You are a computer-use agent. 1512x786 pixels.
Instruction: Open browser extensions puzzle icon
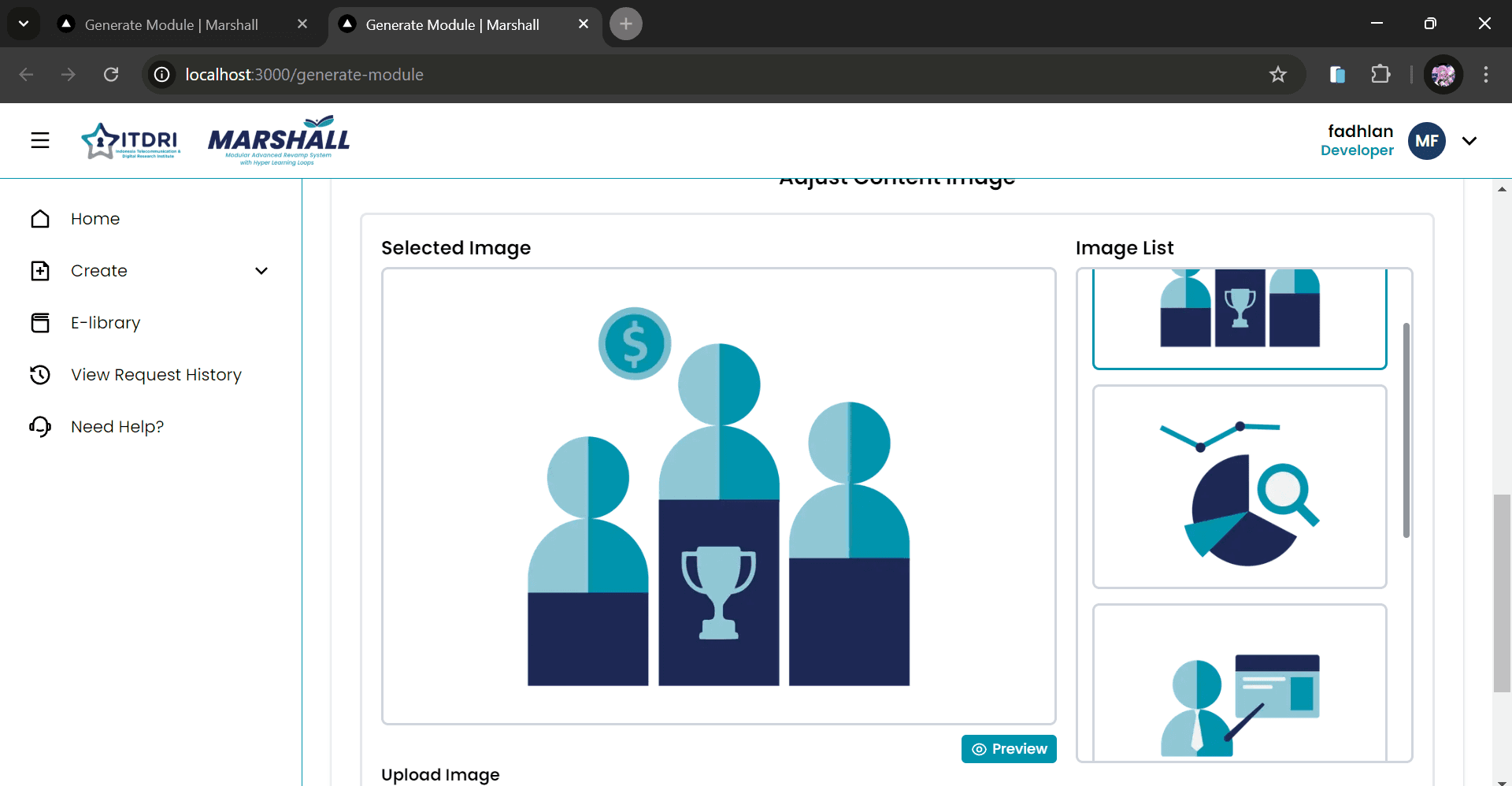[1380, 75]
